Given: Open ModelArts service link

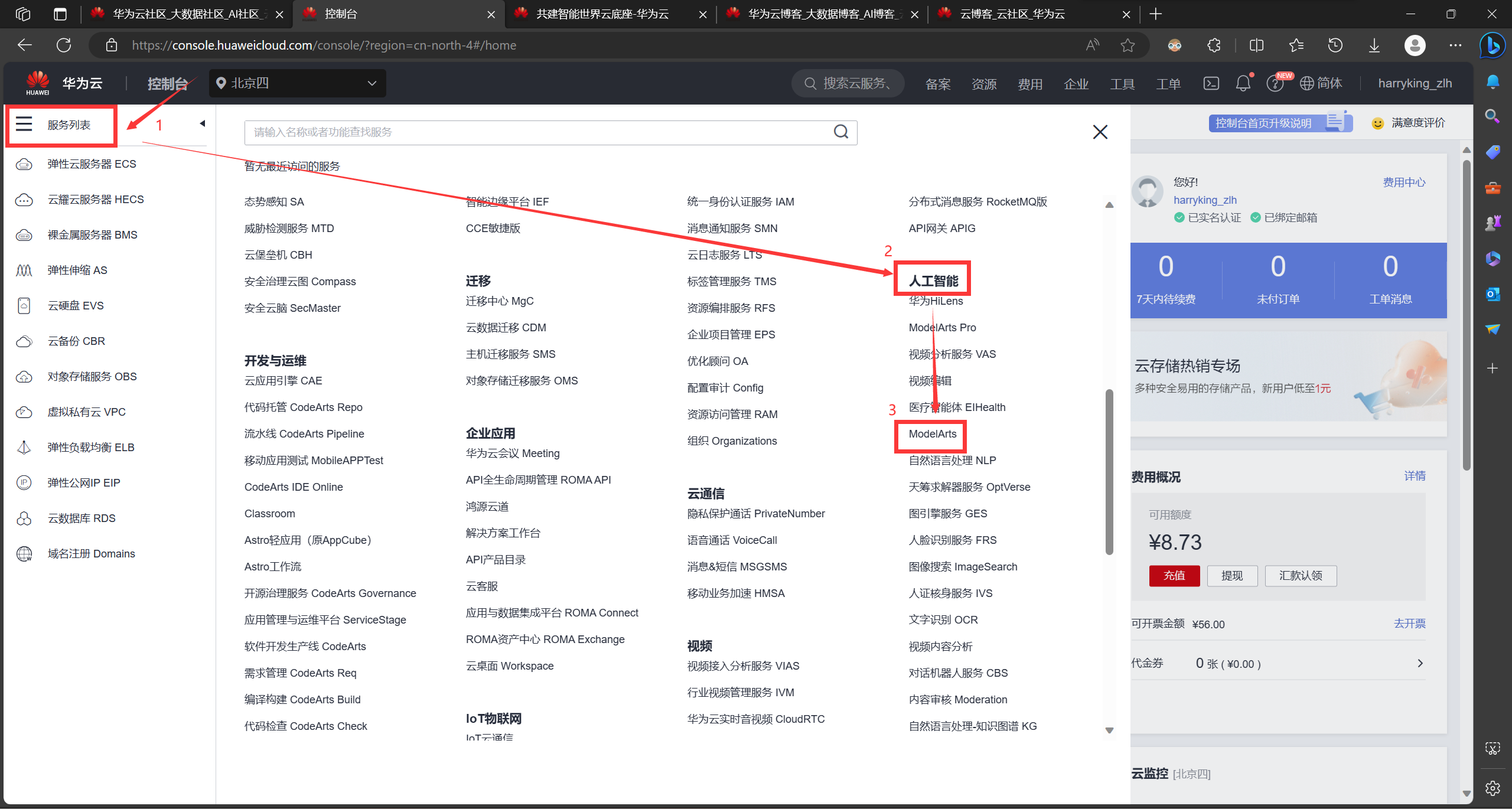Looking at the screenshot, I should point(932,434).
